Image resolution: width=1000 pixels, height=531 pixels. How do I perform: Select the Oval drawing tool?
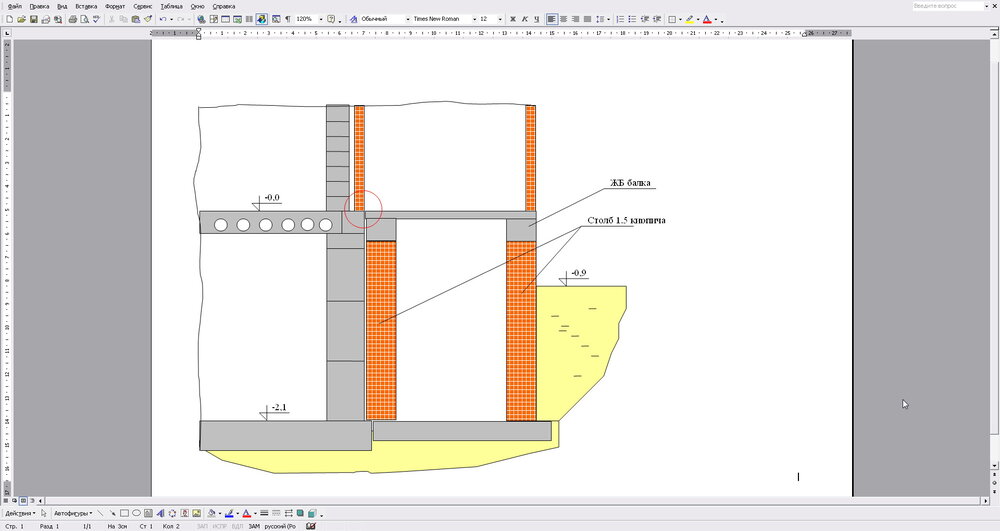(x=136, y=513)
